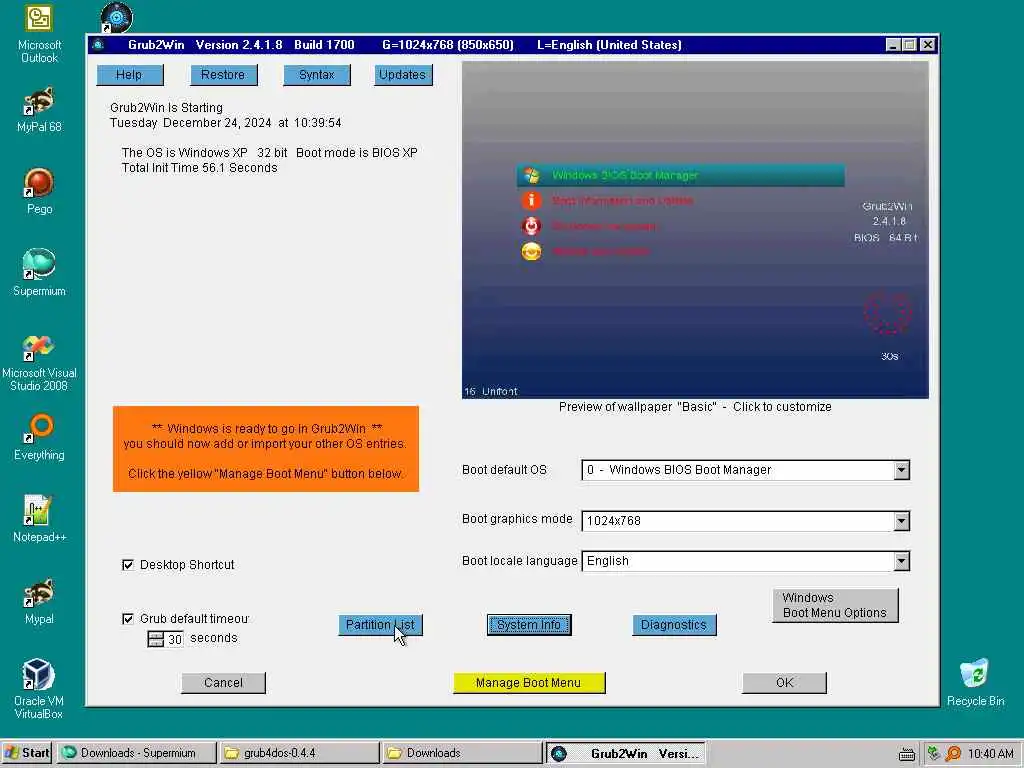Click the Windows logo icon in preview

coord(531,175)
